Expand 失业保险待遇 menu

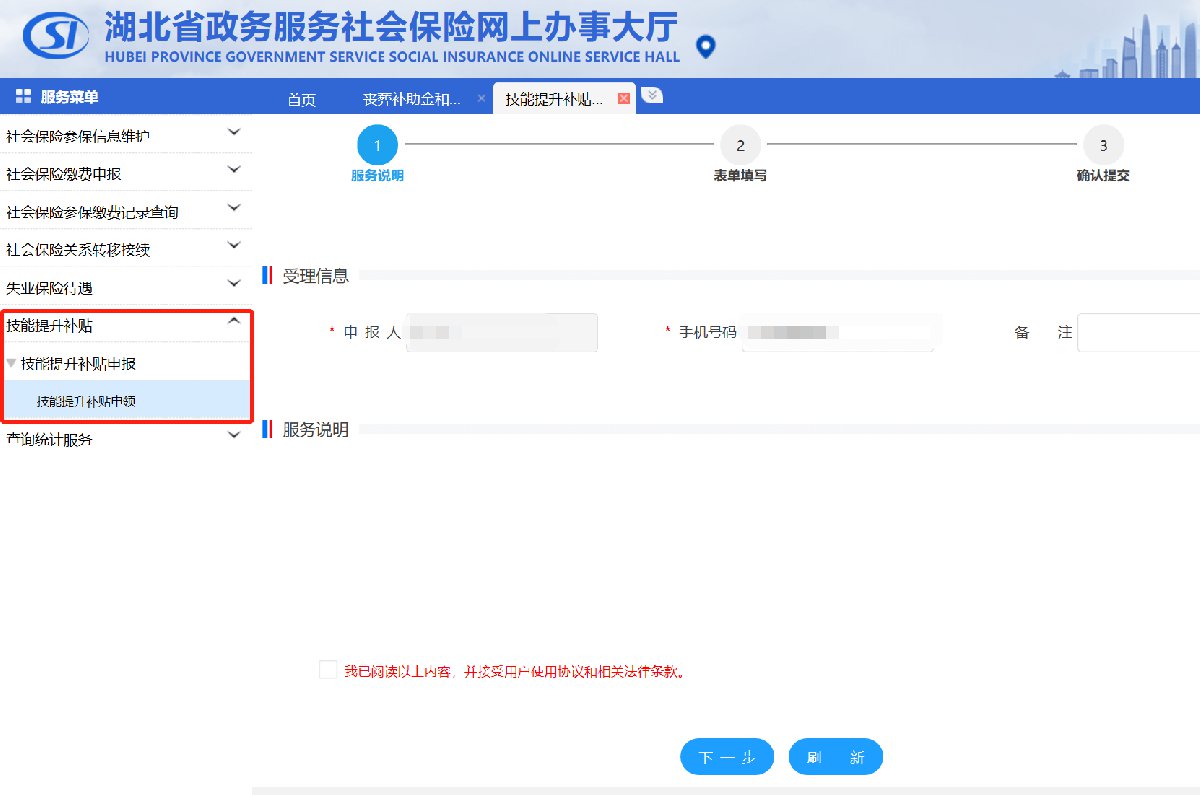[x=234, y=284]
